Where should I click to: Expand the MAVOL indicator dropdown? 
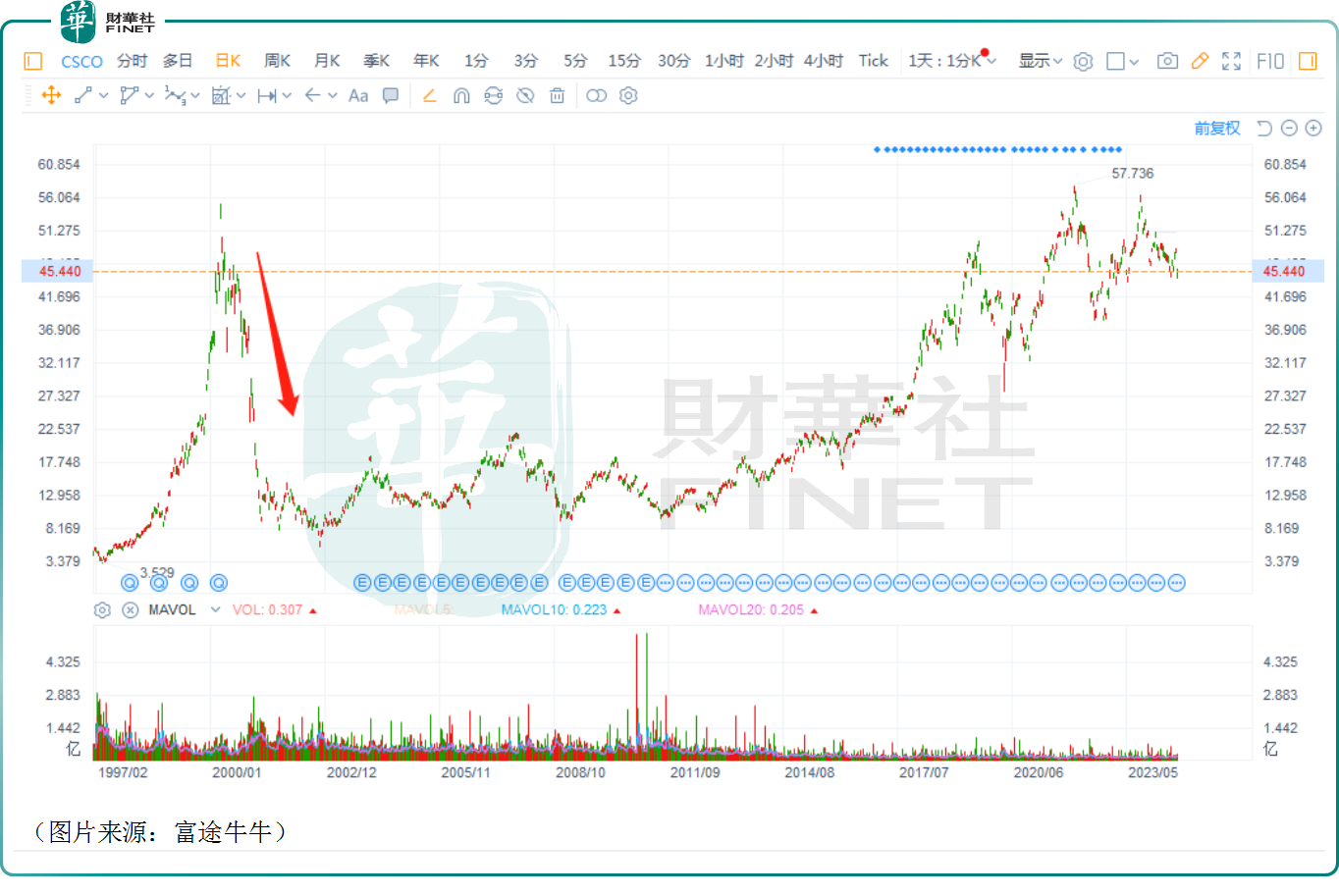pyautogui.click(x=215, y=610)
